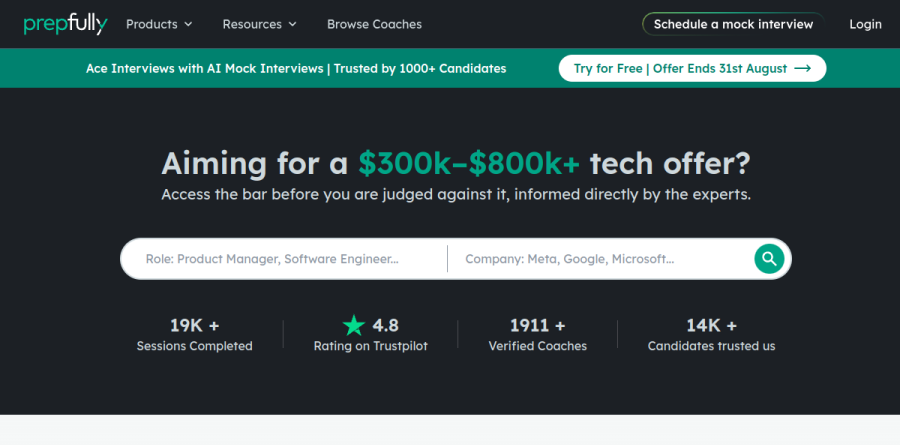
Task: Open the Resources menu
Action: 259,24
